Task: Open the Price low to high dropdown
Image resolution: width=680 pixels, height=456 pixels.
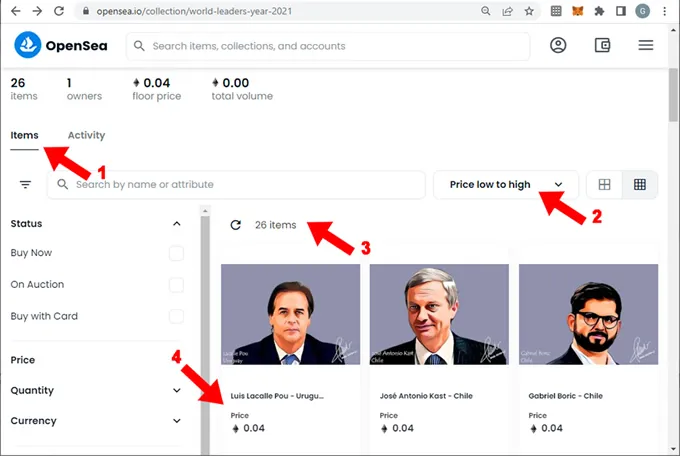Action: 505,185
